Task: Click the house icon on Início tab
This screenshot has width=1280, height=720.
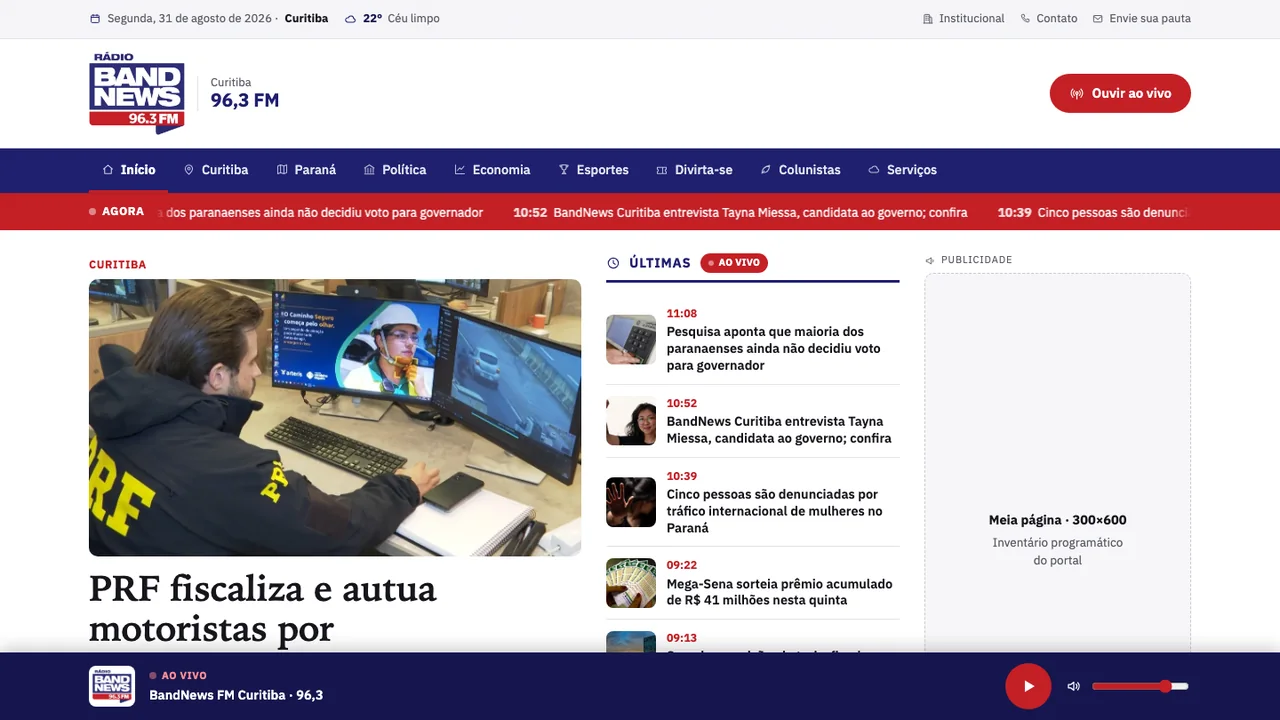Action: 108,170
